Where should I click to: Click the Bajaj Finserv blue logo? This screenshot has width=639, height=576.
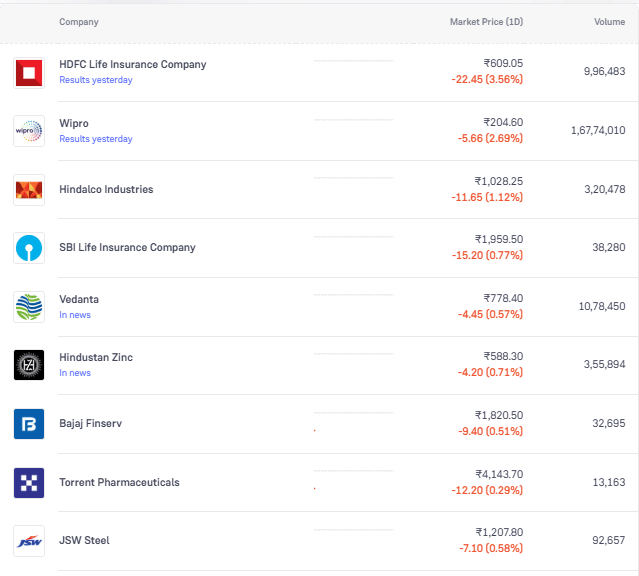pos(28,424)
